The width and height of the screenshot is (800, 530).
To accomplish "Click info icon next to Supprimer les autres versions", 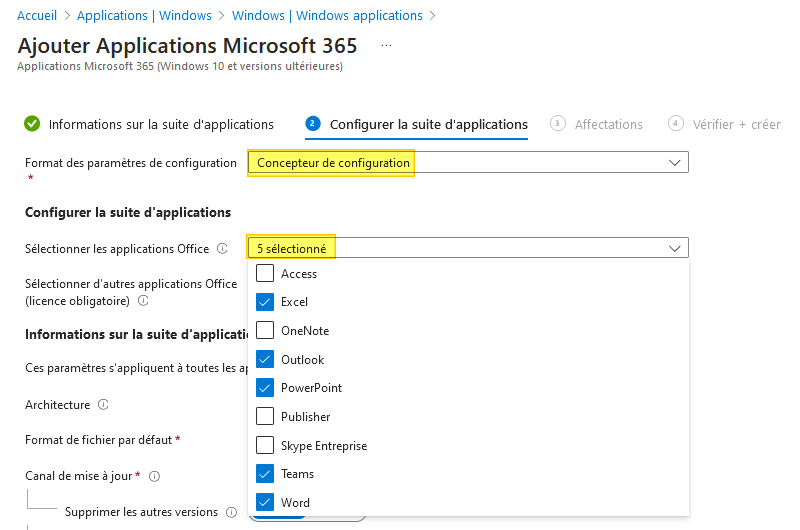I will pyautogui.click(x=231, y=512).
